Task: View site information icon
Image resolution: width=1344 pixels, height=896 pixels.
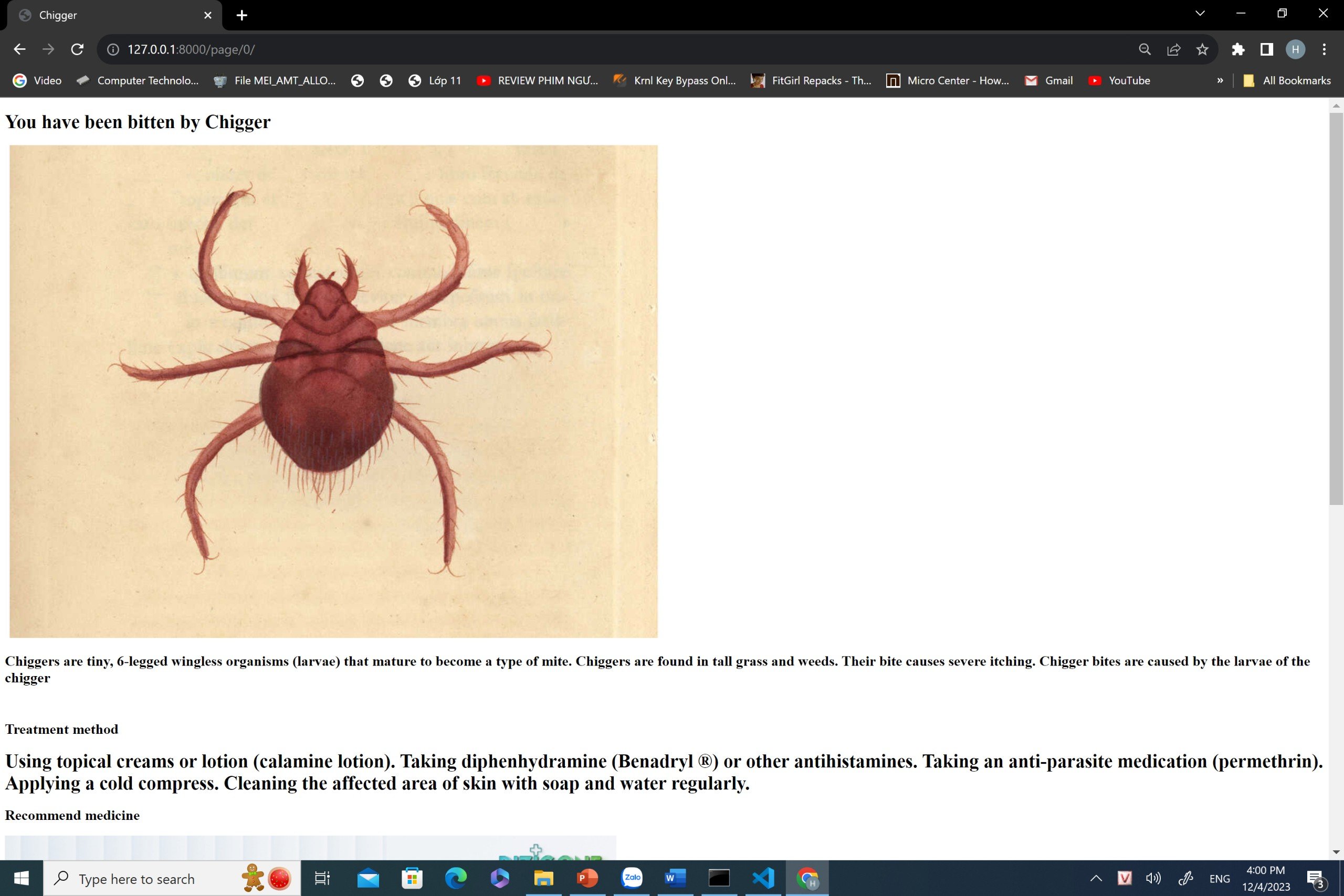Action: 113,50
